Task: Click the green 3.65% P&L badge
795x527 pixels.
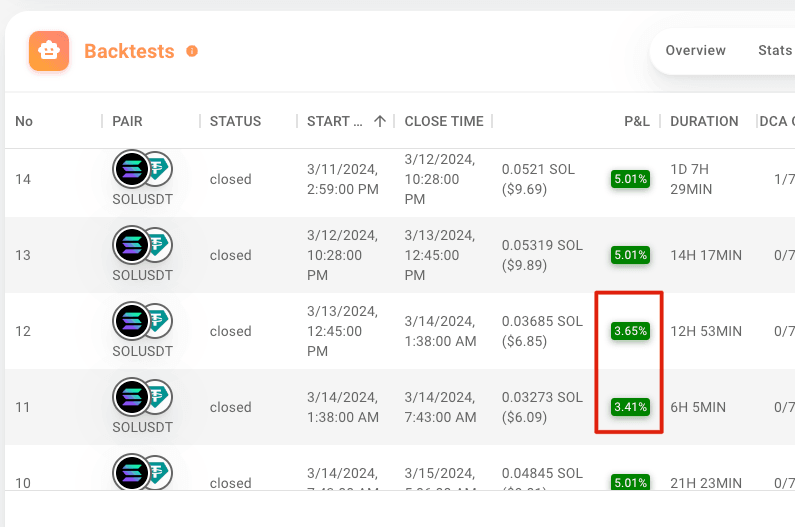Action: (631, 331)
